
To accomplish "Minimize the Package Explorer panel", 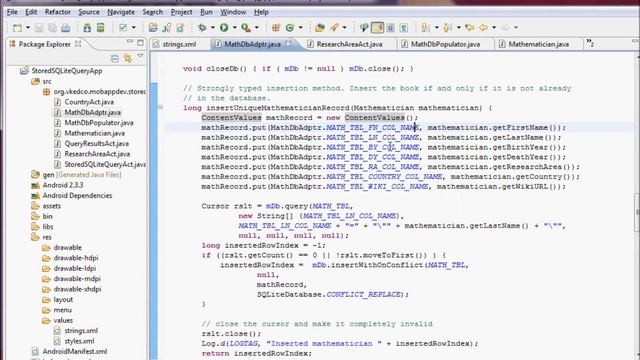I will [x=130, y=42].
